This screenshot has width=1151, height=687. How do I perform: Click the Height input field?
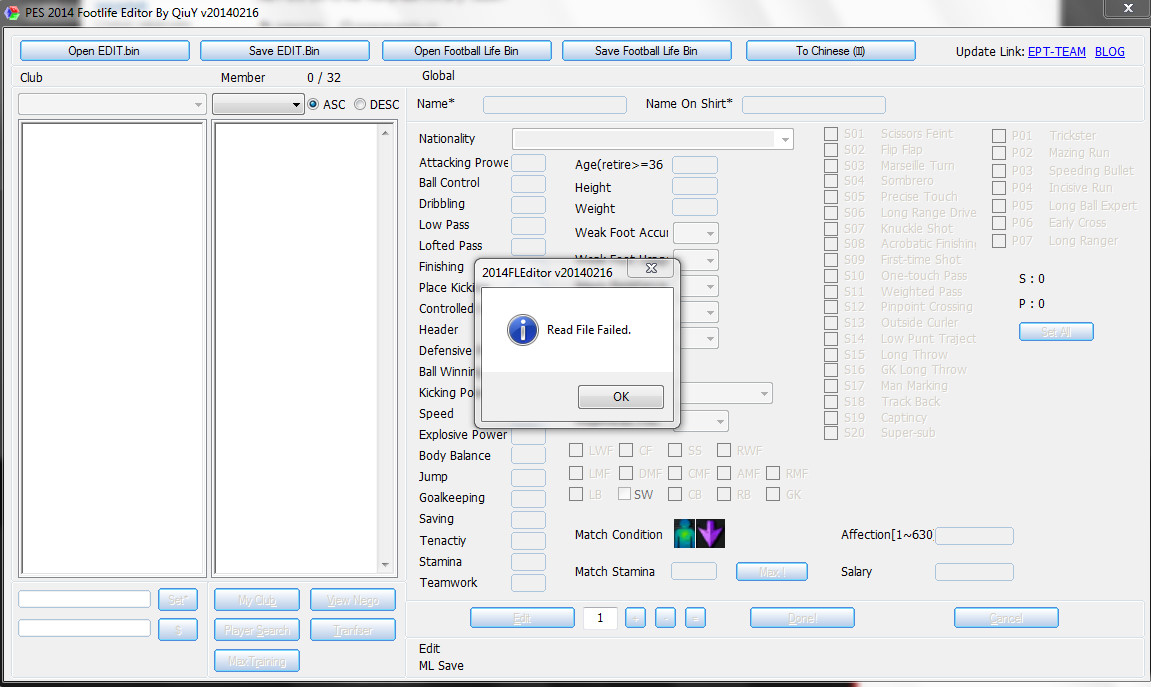coord(695,186)
